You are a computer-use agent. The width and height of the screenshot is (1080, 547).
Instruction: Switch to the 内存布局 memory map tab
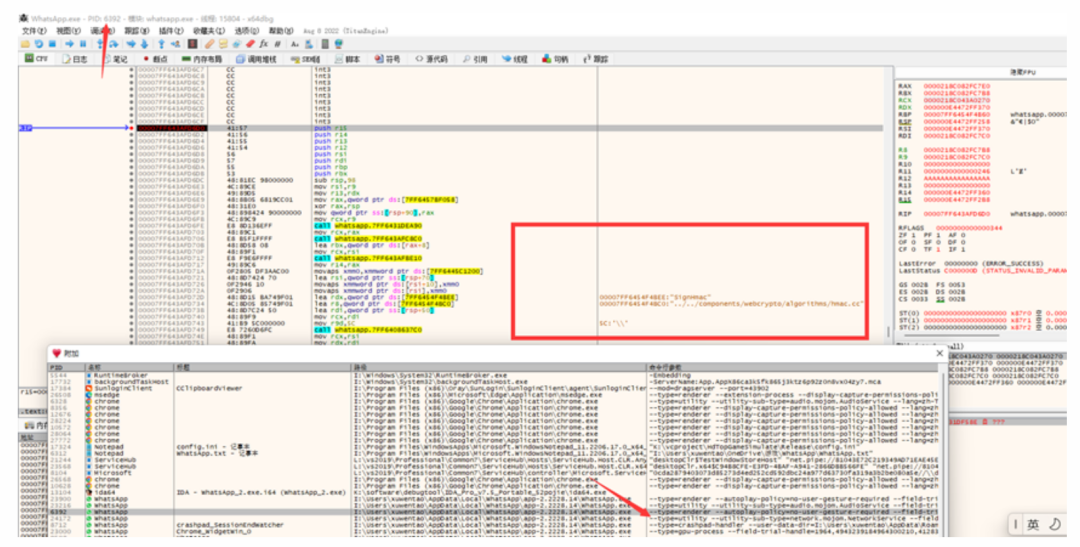(x=201, y=59)
